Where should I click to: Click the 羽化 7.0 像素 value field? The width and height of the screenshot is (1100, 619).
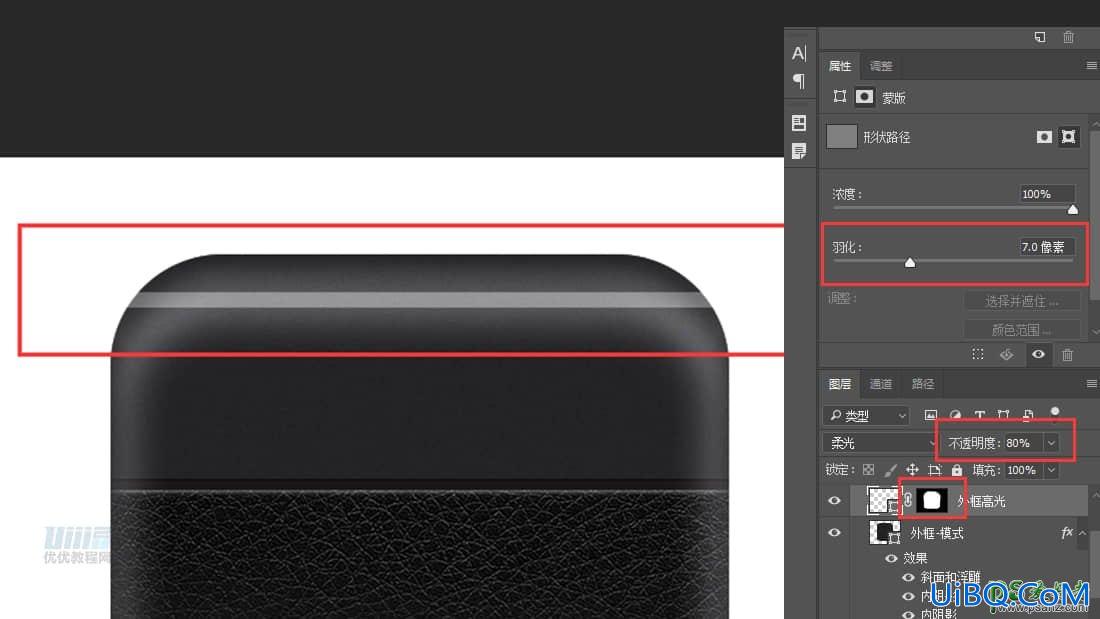click(1047, 247)
